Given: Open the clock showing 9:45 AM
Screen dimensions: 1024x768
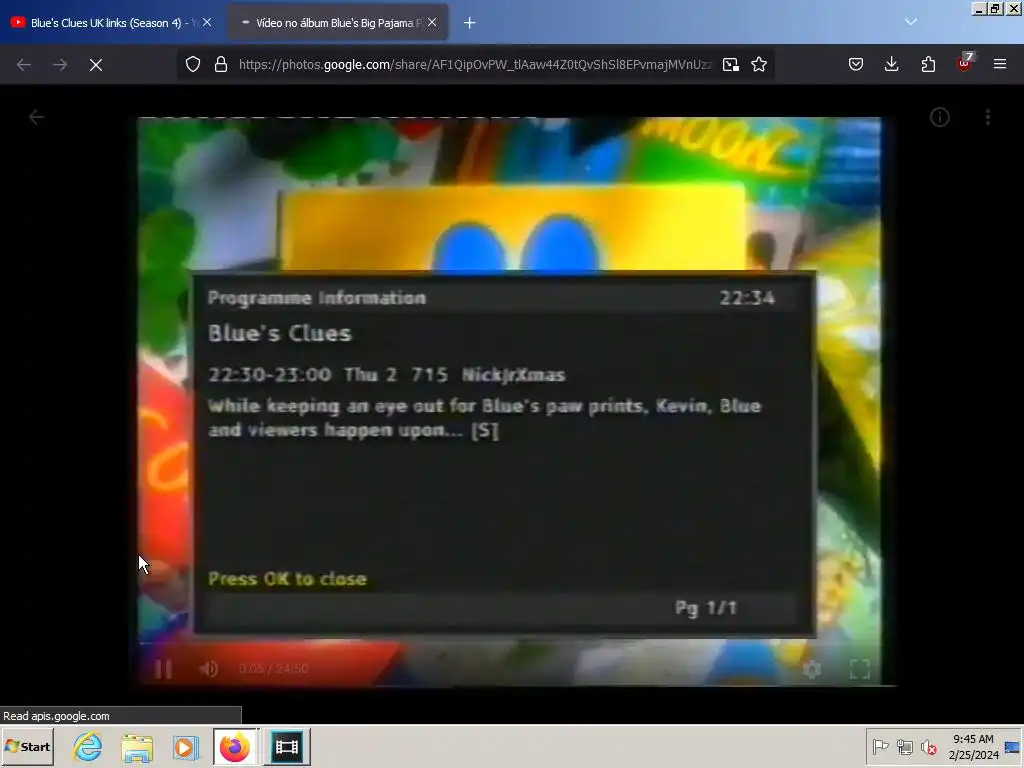Looking at the screenshot, I should (973, 747).
